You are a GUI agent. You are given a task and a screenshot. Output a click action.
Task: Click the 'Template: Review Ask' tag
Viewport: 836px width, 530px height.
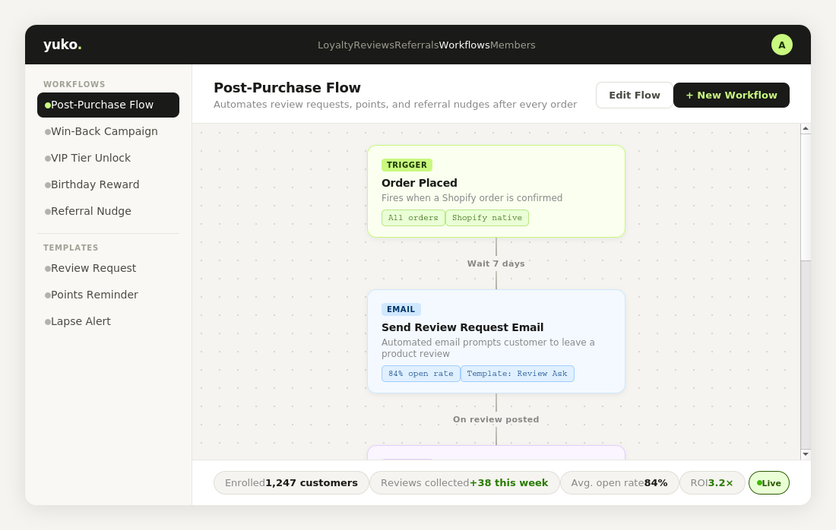[517, 374]
